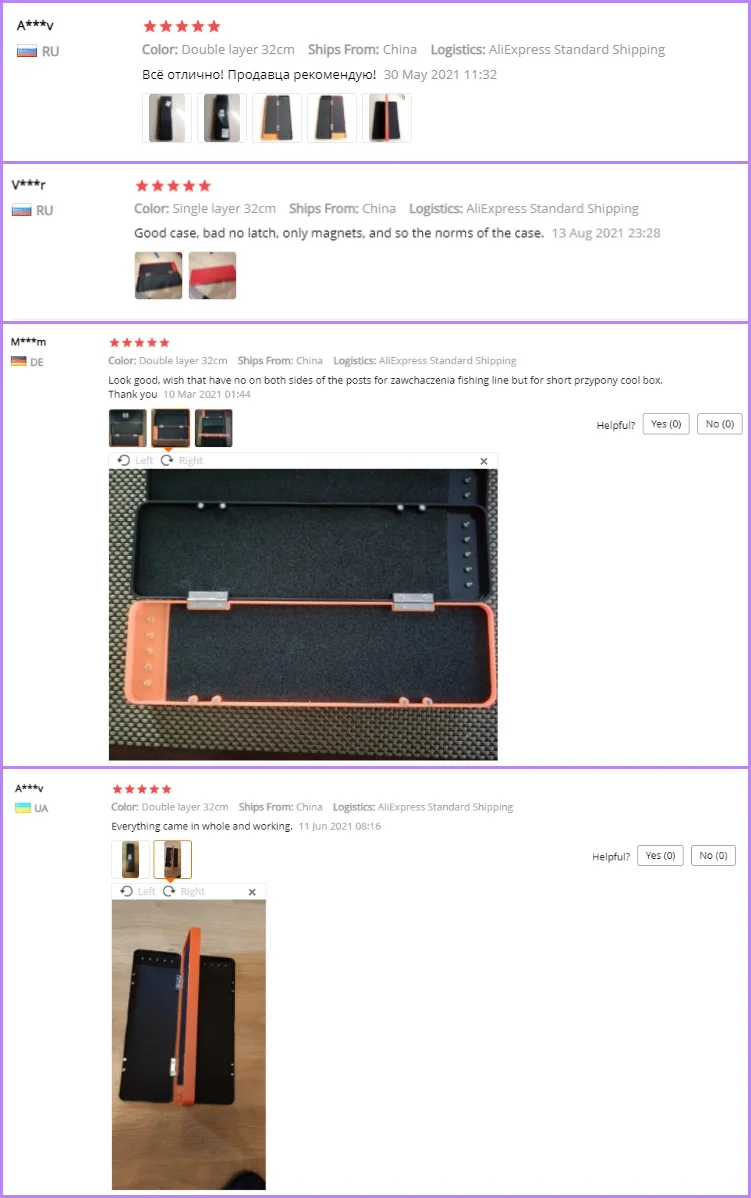751x1198 pixels.
Task: Select first thumbnail in UA review
Action: [x=130, y=859]
